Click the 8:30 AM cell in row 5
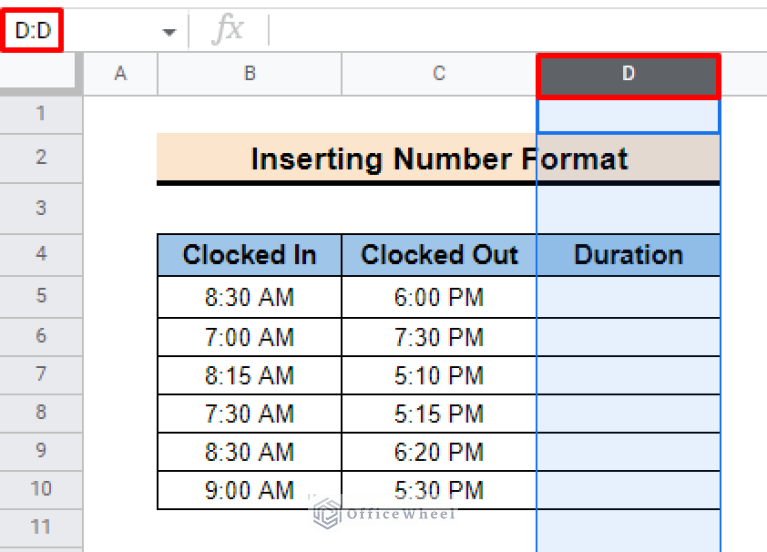Viewport: 767px width, 552px height. click(x=249, y=297)
